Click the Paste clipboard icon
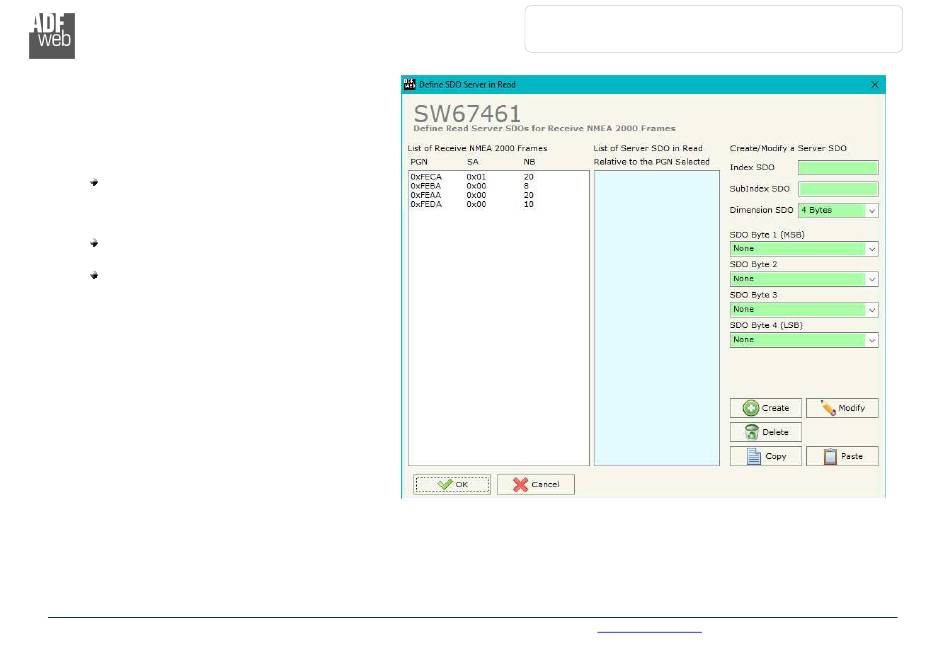The image size is (950, 659). click(x=830, y=456)
